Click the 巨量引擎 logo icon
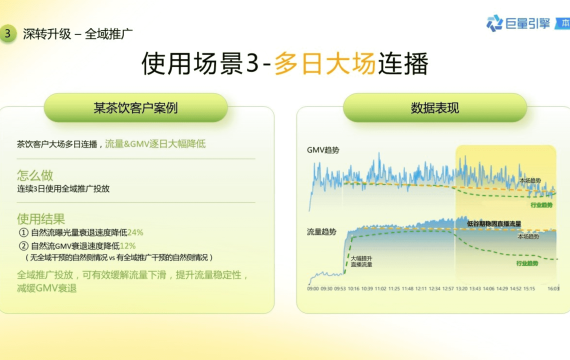 [494, 23]
